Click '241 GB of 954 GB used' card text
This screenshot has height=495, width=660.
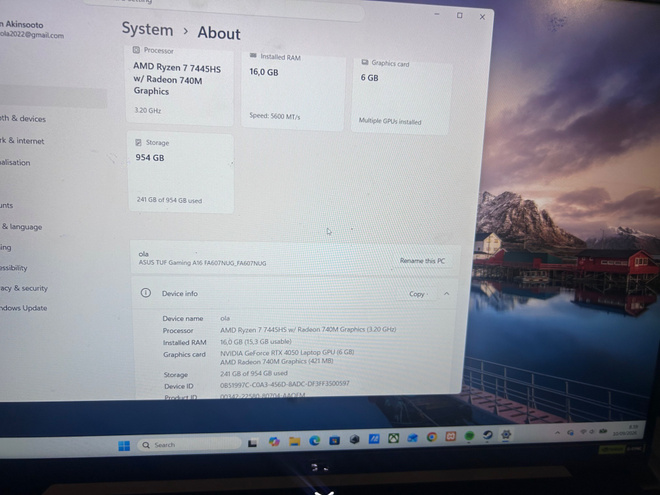[x=169, y=200]
